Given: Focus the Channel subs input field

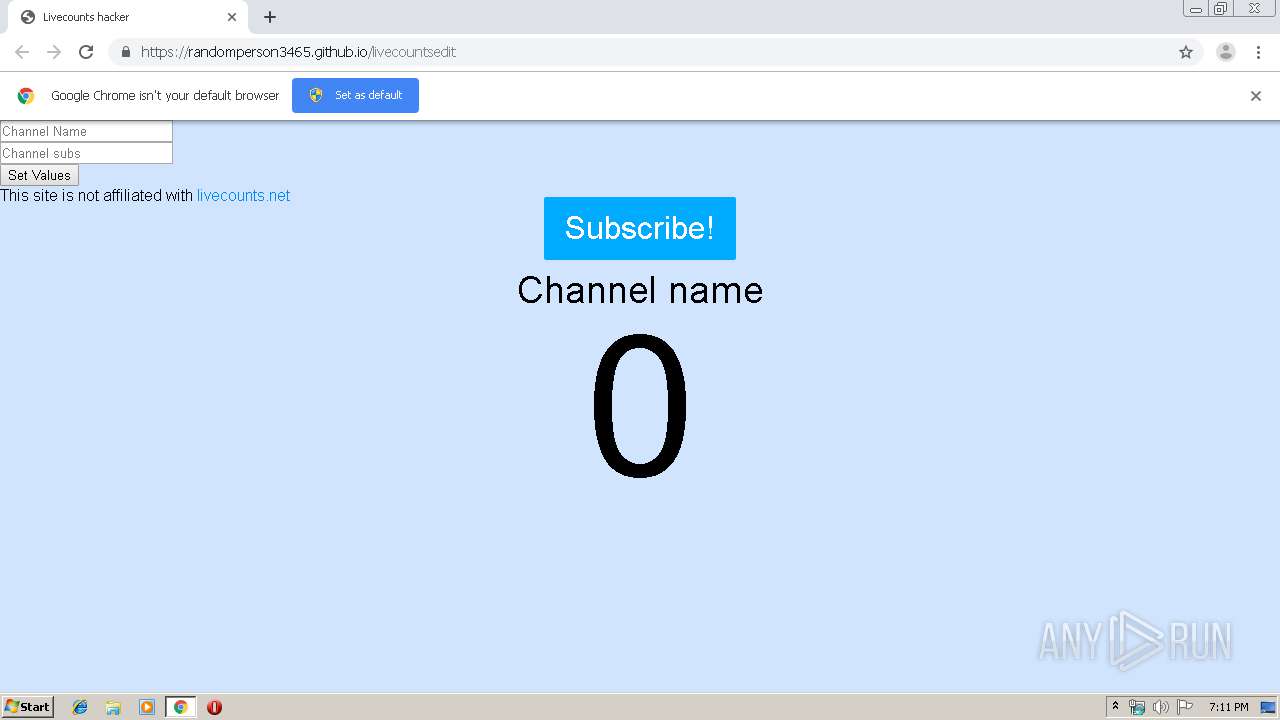Looking at the screenshot, I should point(86,153).
